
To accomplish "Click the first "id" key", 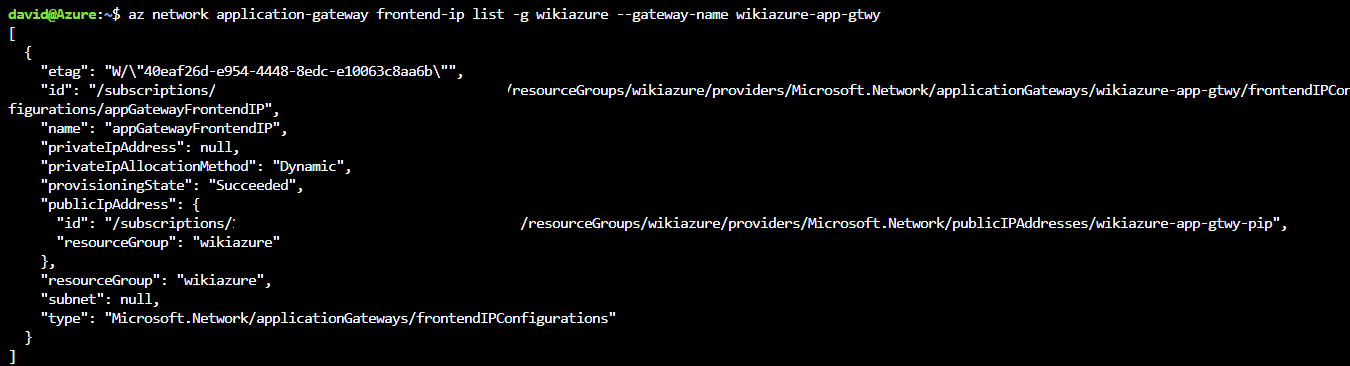I will tap(55, 91).
